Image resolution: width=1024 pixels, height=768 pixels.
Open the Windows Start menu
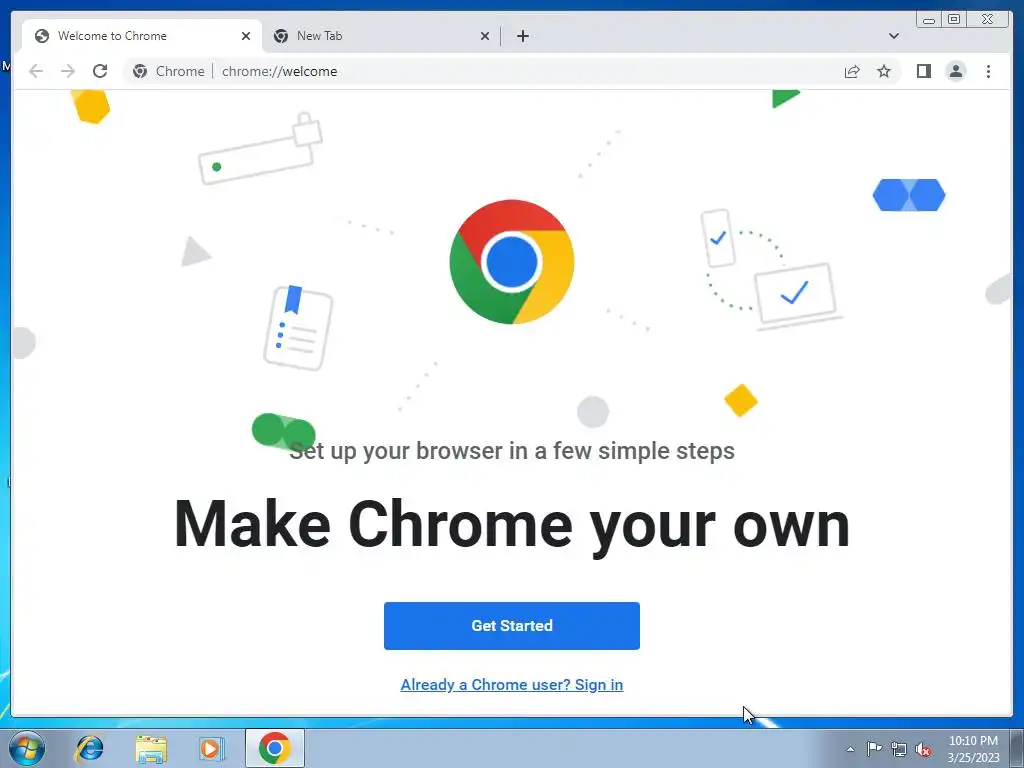(x=27, y=748)
